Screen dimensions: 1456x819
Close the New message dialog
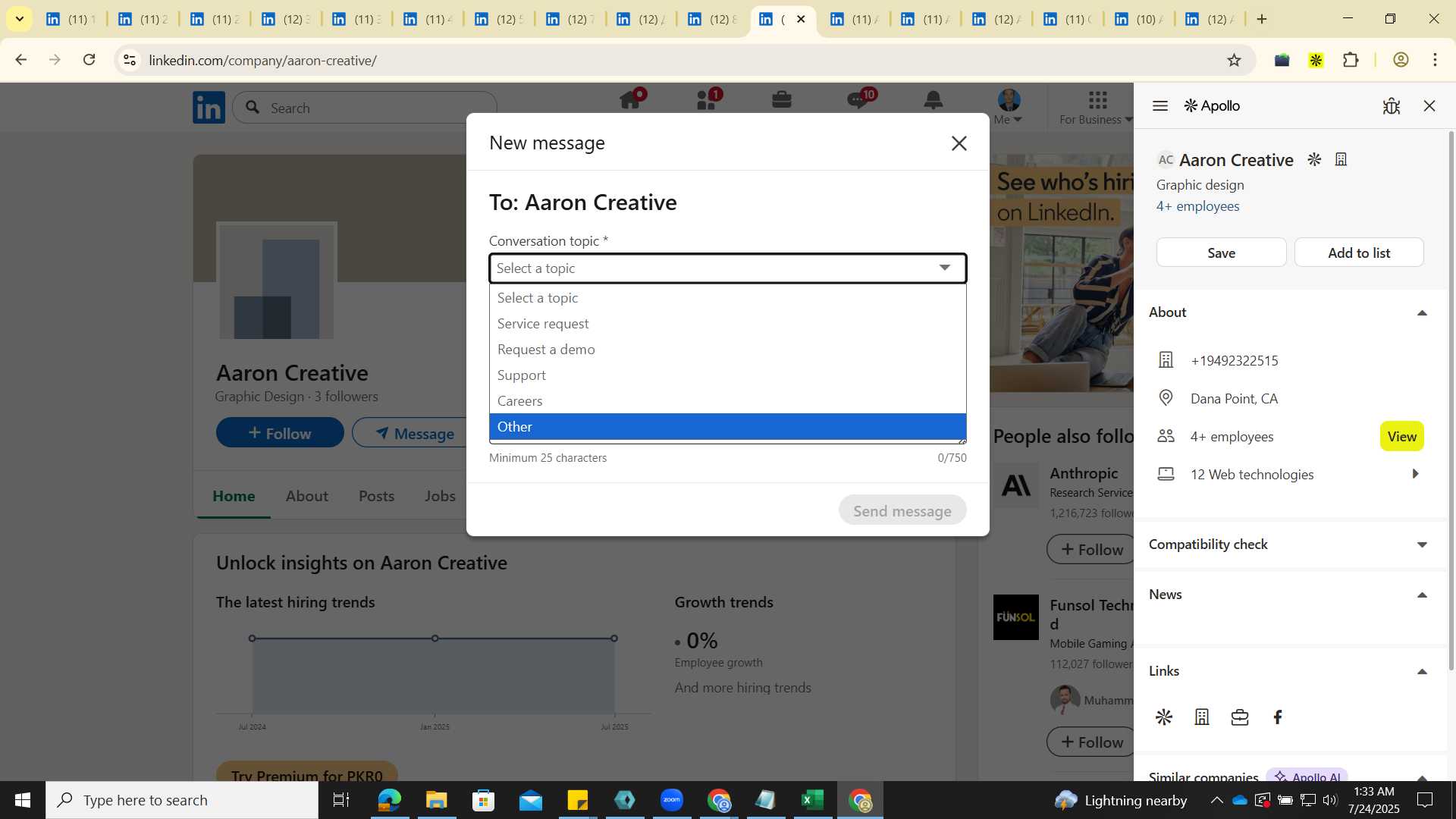click(x=959, y=143)
